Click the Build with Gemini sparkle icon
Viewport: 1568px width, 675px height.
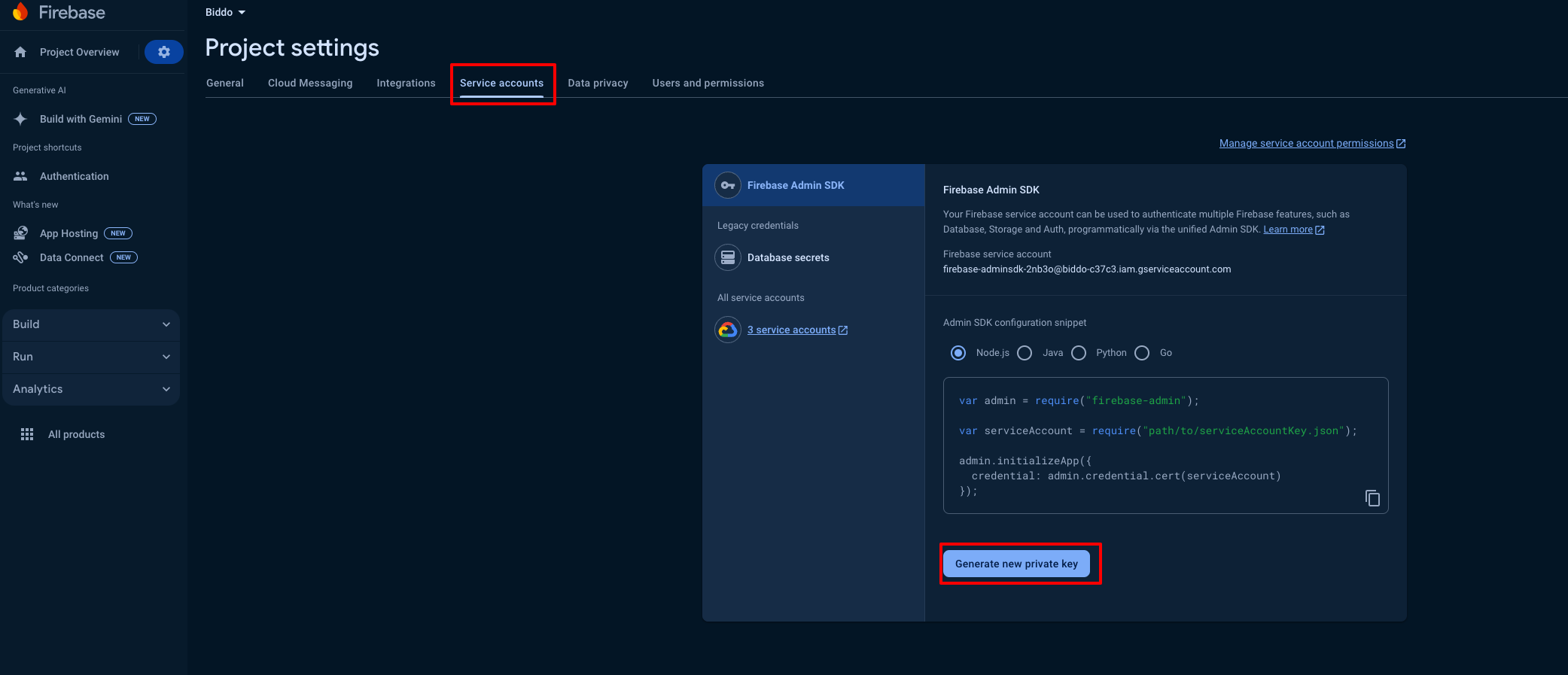click(20, 119)
